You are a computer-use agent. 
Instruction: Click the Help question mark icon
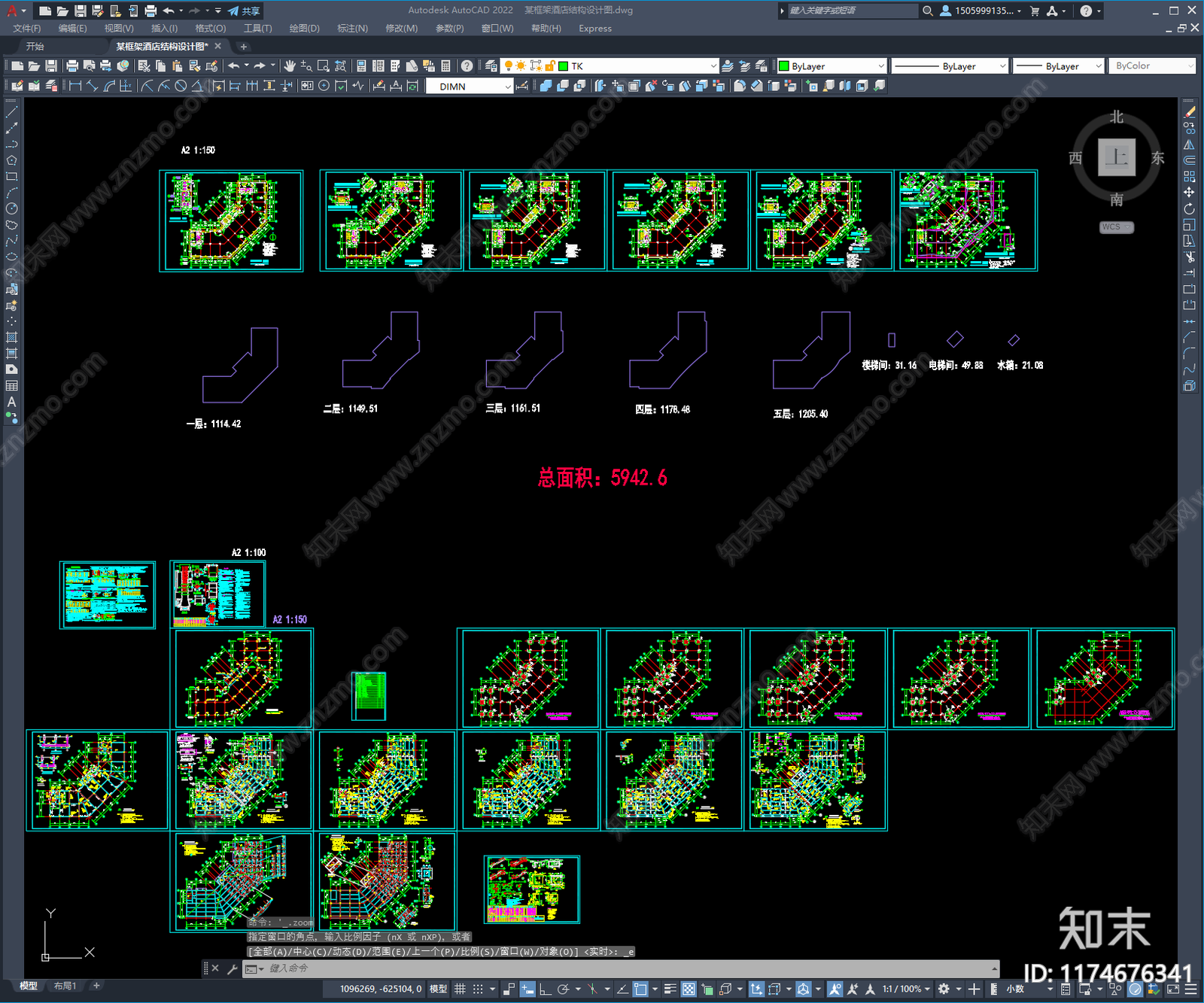click(467, 66)
